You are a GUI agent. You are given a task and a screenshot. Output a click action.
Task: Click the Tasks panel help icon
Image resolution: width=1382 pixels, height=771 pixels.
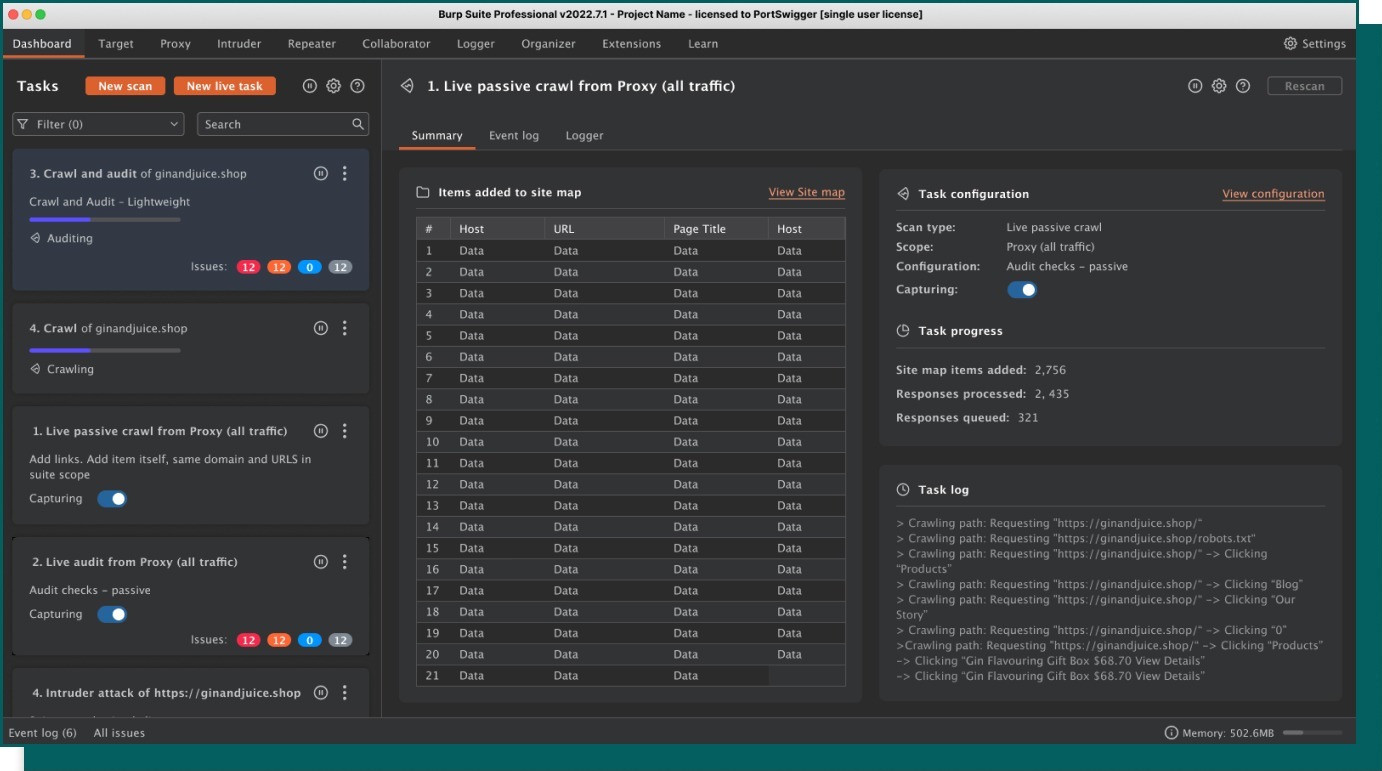[x=358, y=86]
